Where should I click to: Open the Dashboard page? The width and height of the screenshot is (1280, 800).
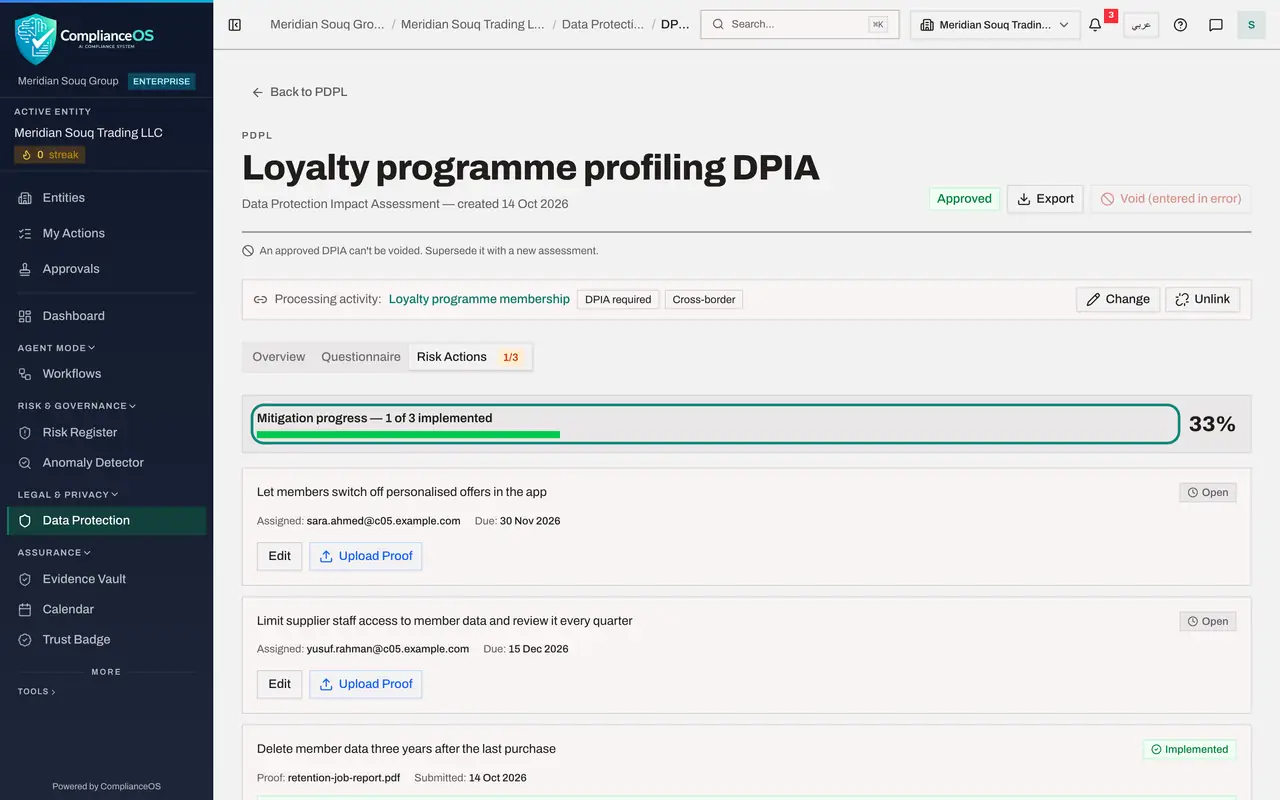tap(106, 316)
